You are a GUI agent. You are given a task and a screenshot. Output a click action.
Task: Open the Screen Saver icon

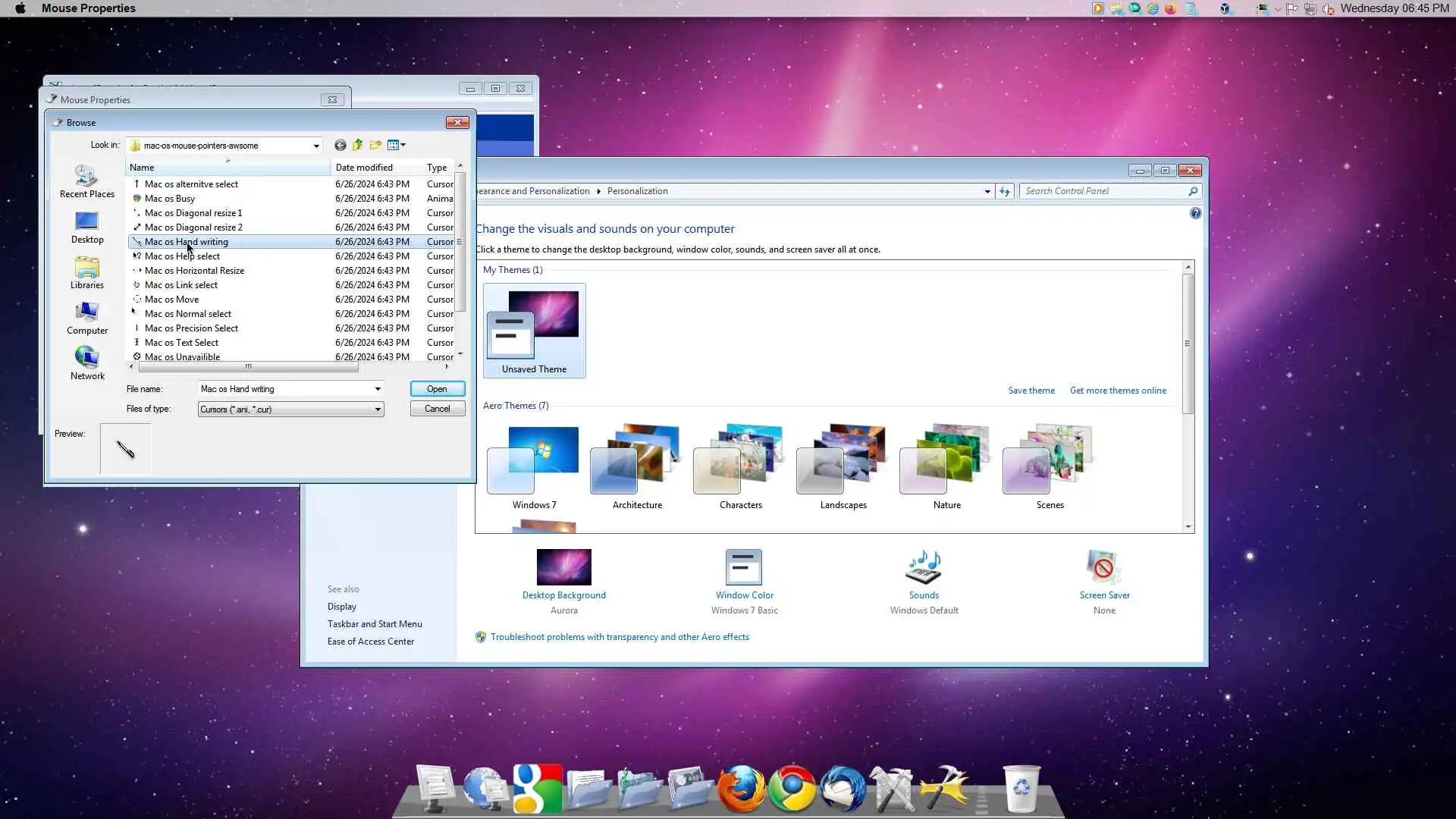click(1104, 569)
